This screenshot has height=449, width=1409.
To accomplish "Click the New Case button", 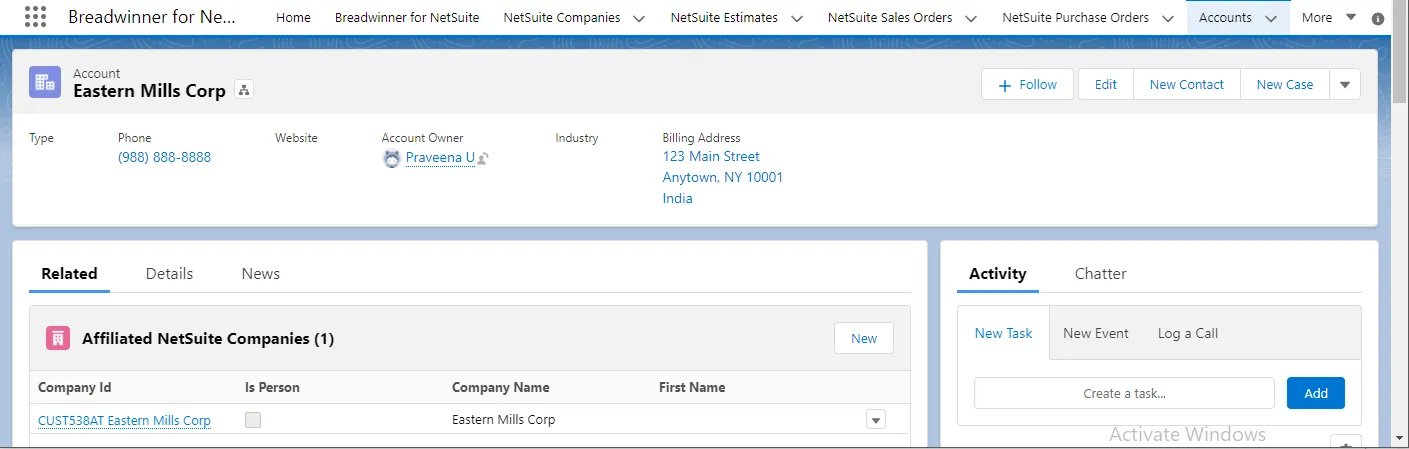I will 1284,85.
